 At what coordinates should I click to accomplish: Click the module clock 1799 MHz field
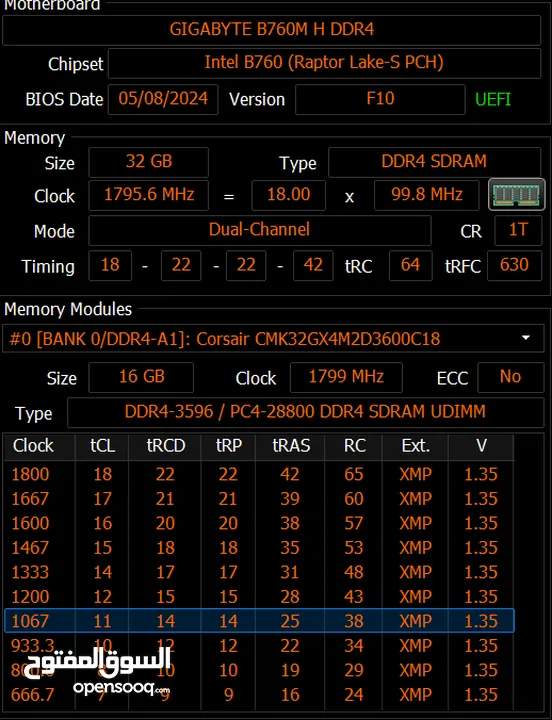point(346,377)
